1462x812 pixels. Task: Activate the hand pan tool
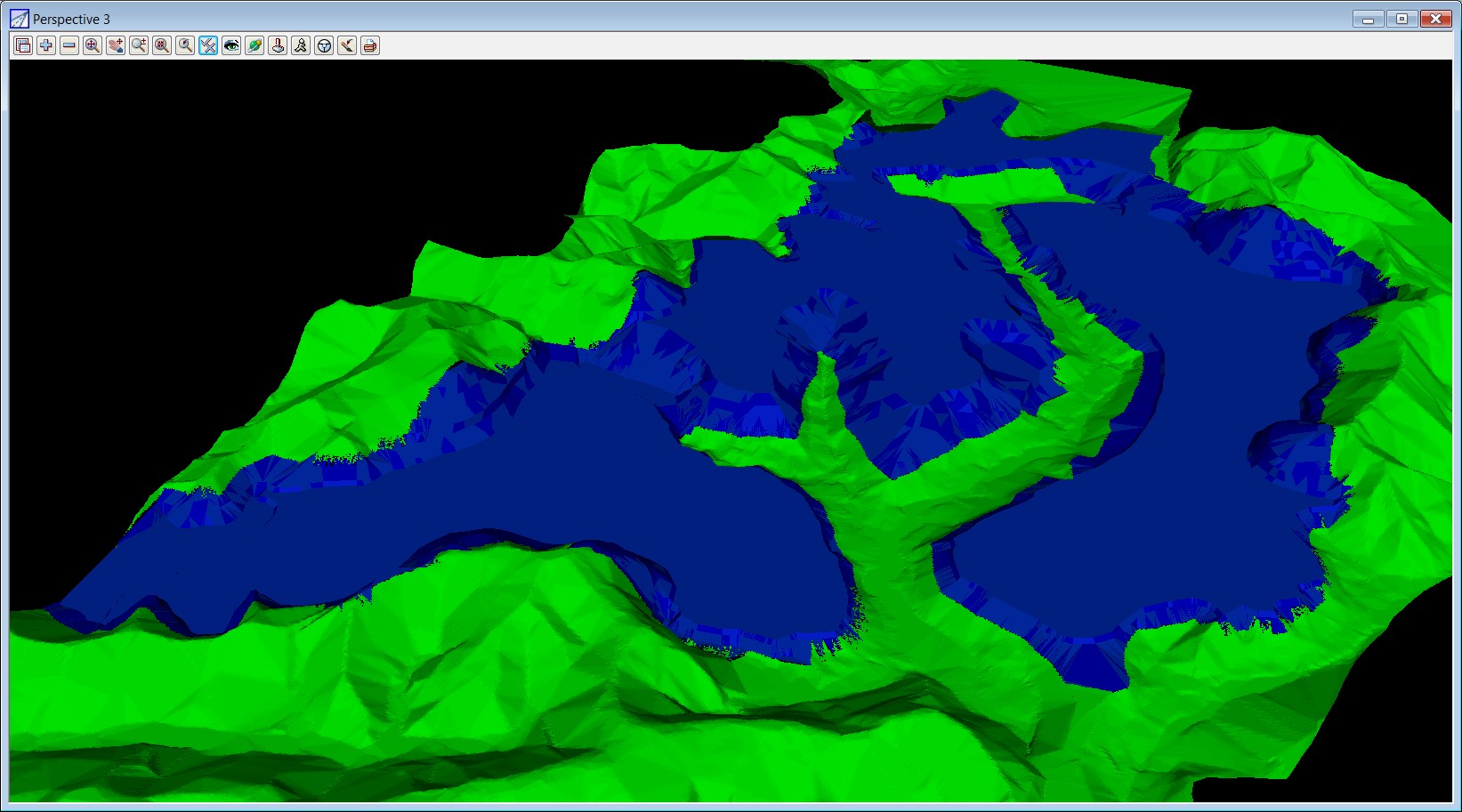(x=116, y=45)
